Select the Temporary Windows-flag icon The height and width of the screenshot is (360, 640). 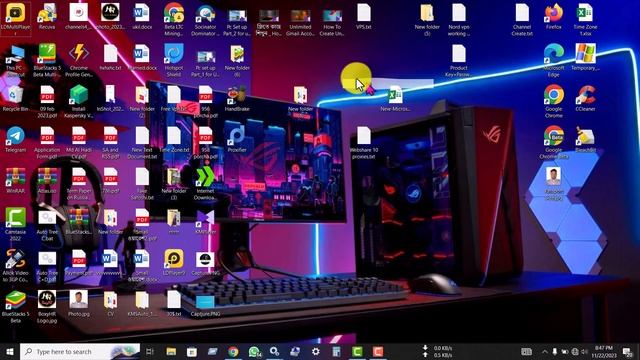(x=585, y=57)
